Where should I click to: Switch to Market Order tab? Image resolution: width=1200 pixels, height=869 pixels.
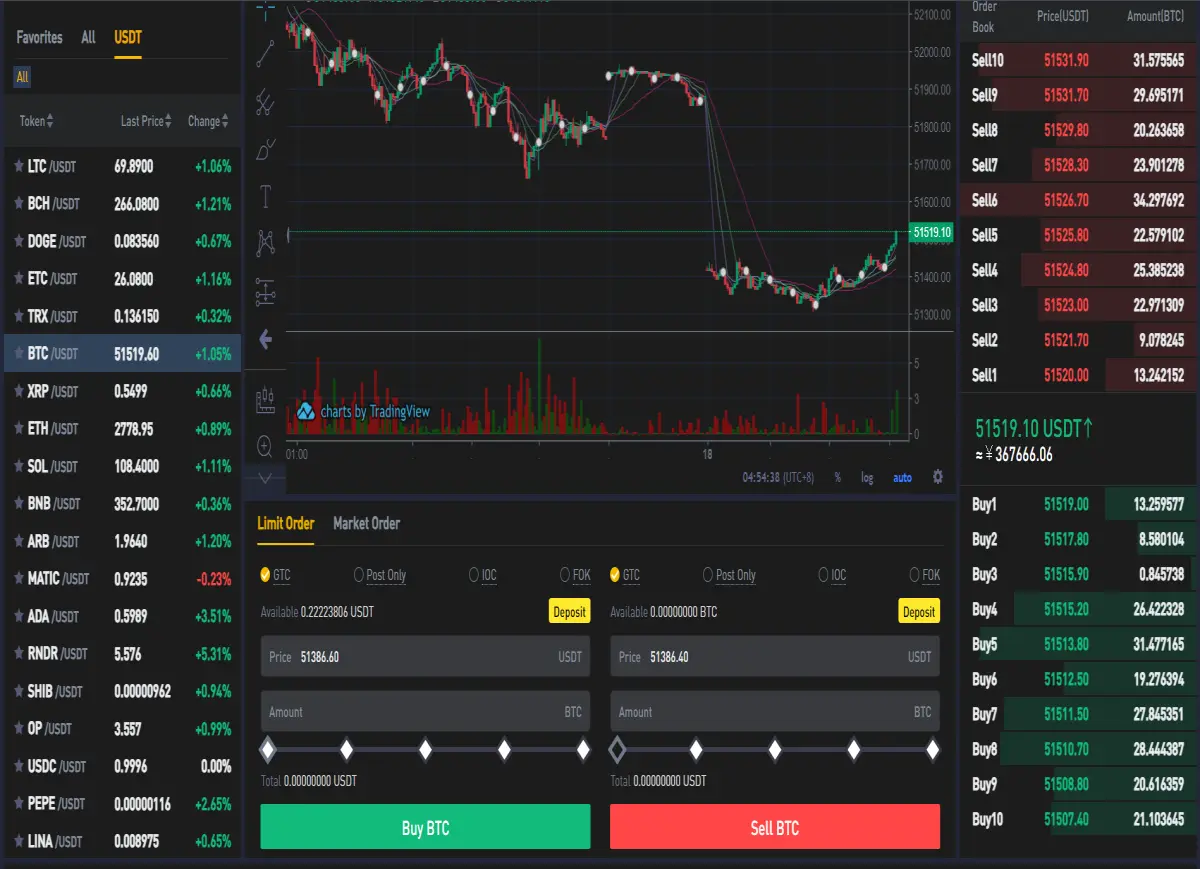tap(366, 523)
